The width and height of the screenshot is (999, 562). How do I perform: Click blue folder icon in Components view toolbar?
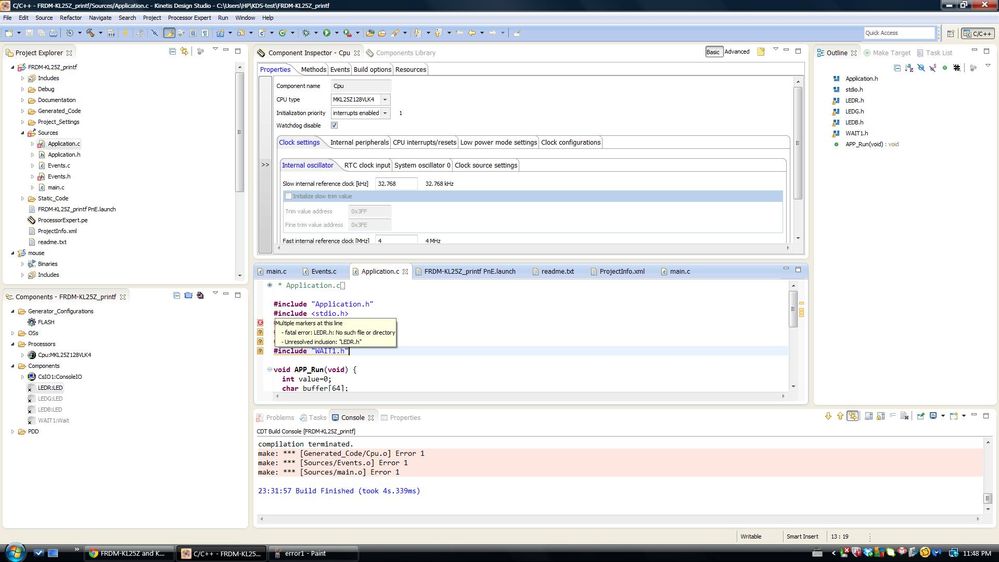coord(189,296)
